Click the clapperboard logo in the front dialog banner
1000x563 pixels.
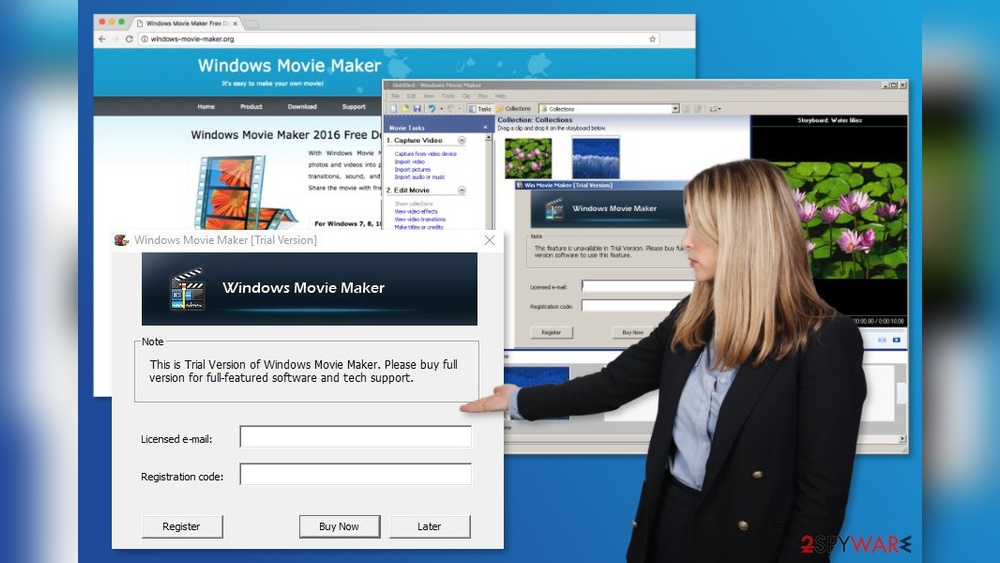point(188,289)
